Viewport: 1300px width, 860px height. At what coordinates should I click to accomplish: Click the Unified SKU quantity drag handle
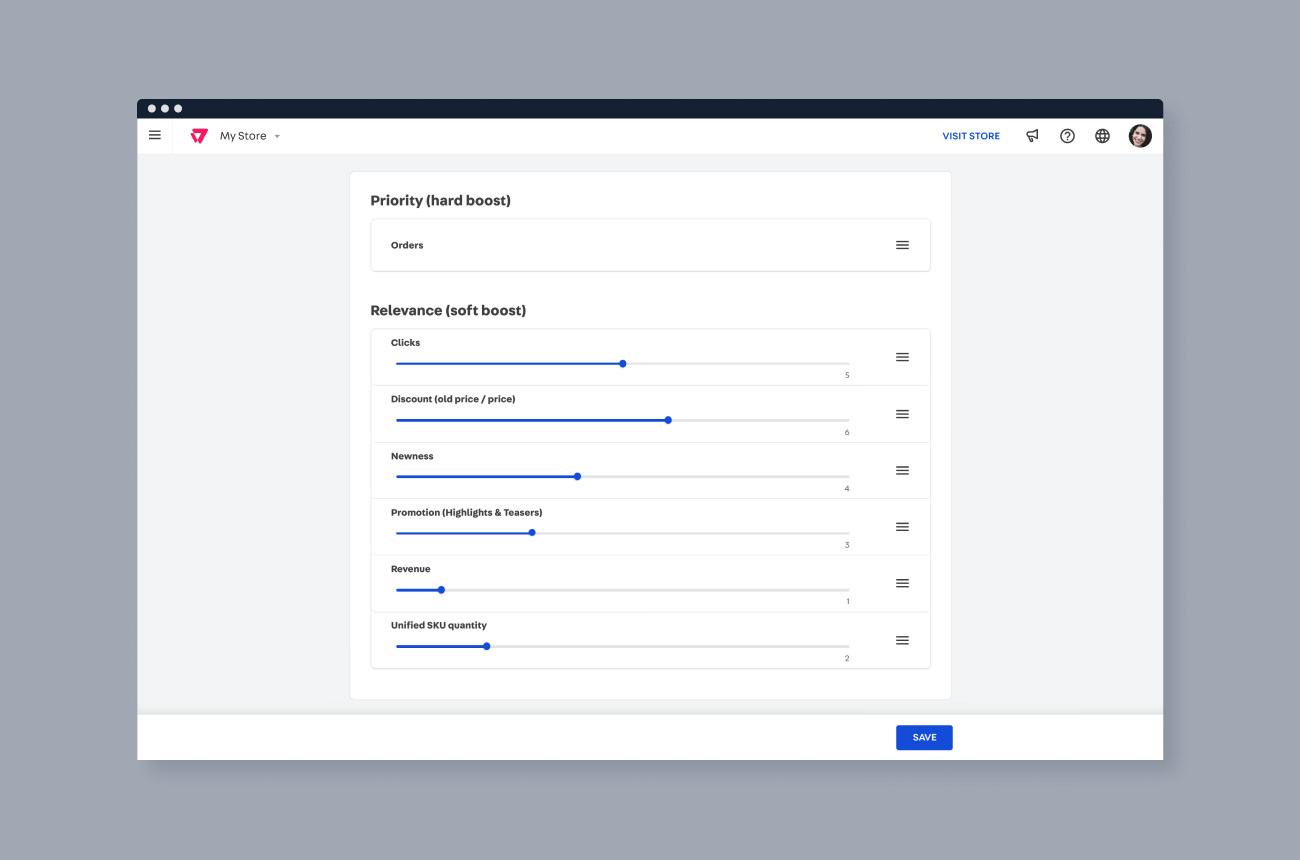902,639
